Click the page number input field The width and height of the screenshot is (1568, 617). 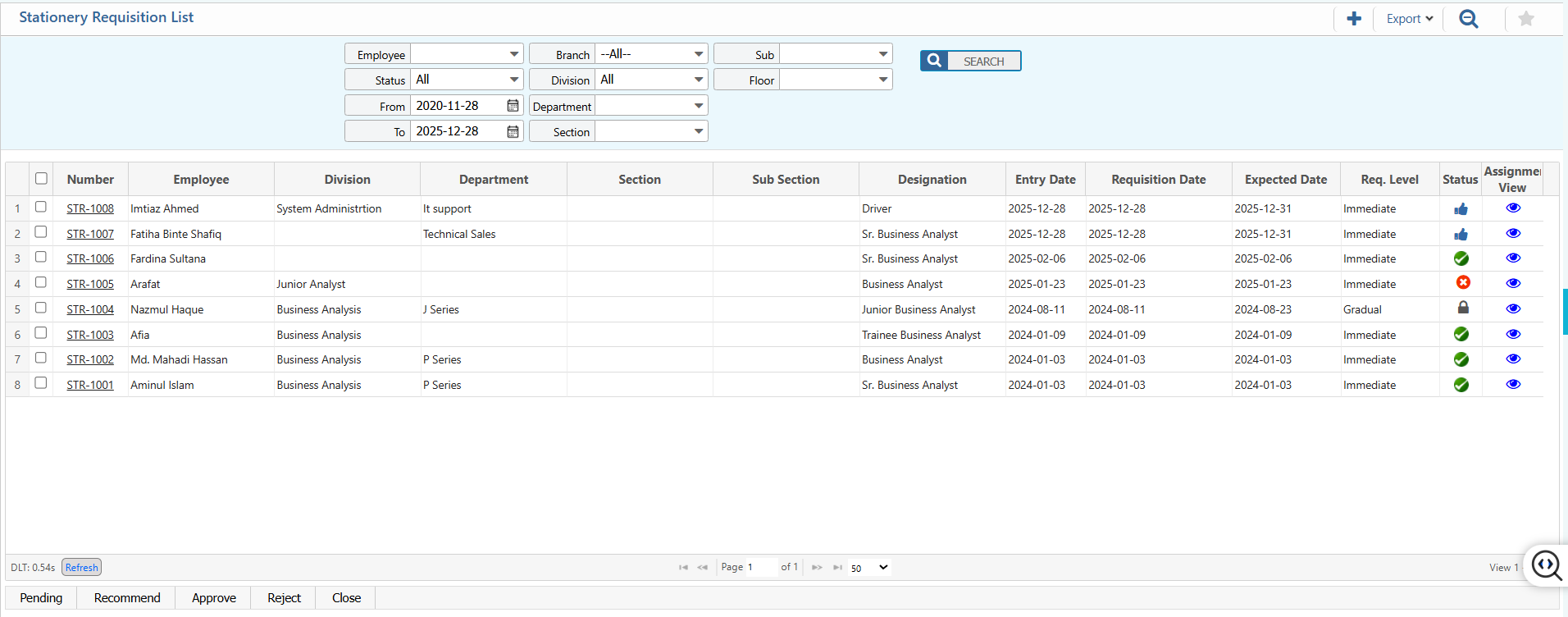[x=760, y=567]
